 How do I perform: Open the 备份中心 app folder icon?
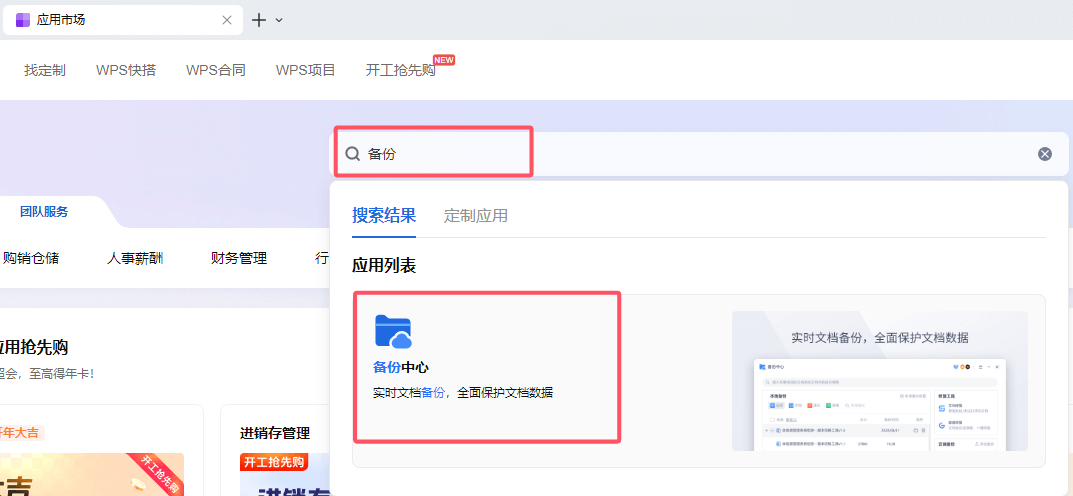click(393, 331)
